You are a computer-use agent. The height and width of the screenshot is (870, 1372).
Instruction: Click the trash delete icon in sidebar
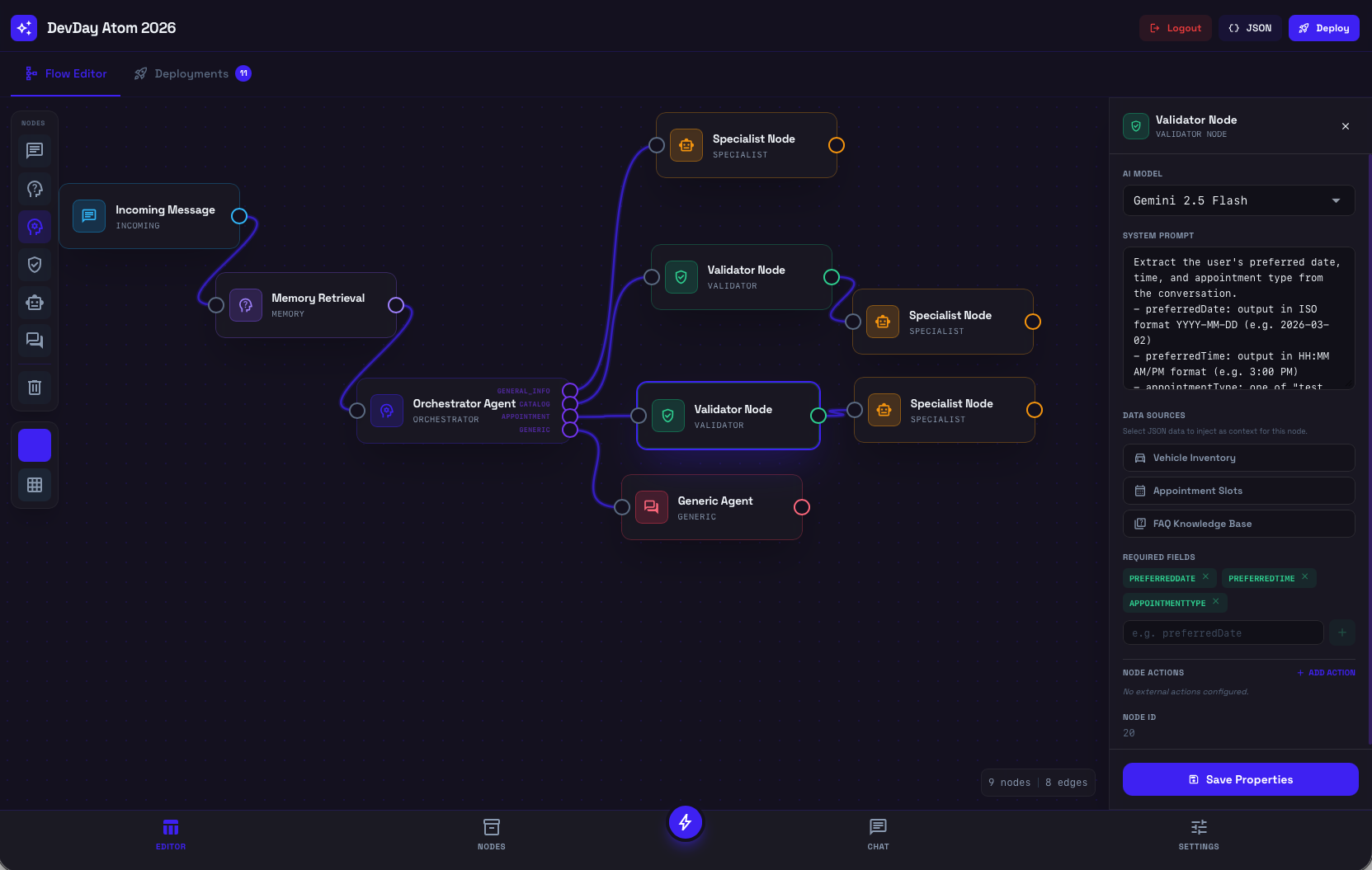(x=35, y=387)
